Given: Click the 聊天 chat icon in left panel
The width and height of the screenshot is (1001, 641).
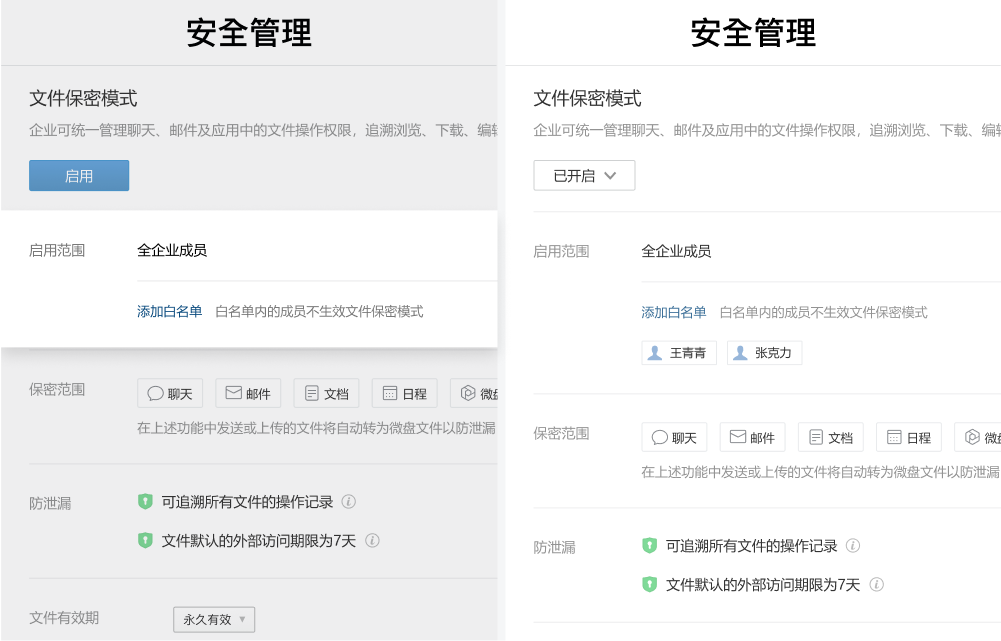Looking at the screenshot, I should click(156, 394).
